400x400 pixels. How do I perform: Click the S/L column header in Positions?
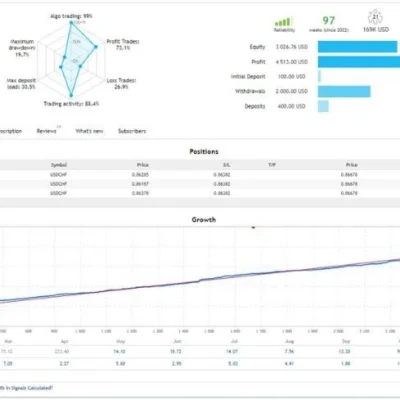[226, 165]
